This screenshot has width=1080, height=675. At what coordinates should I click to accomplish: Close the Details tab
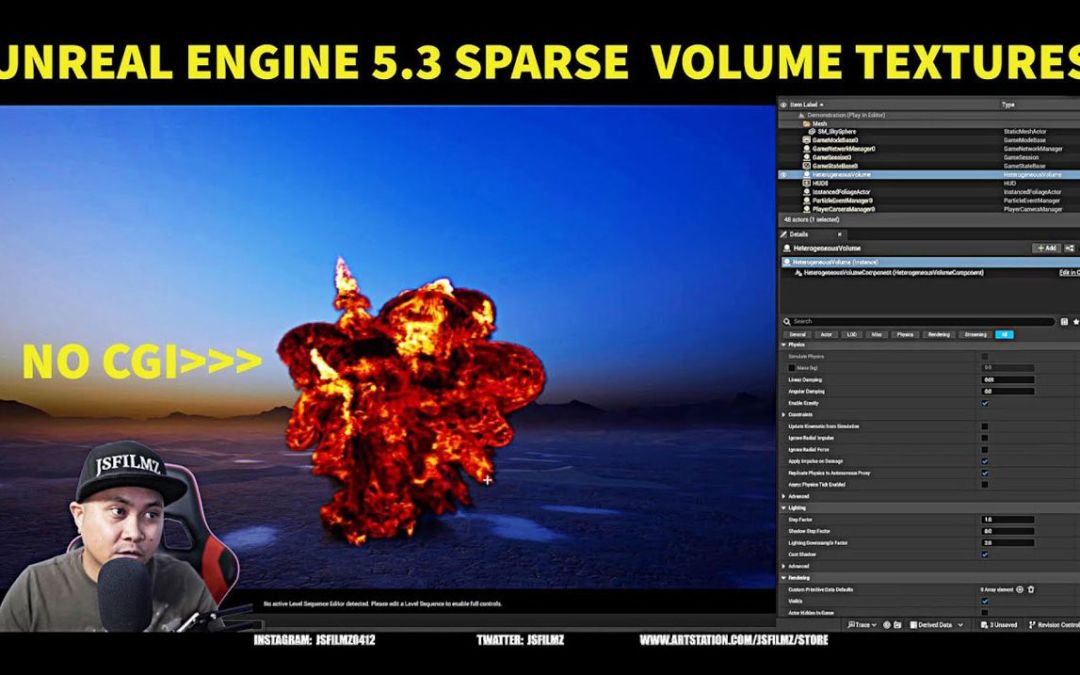pyautogui.click(x=839, y=235)
